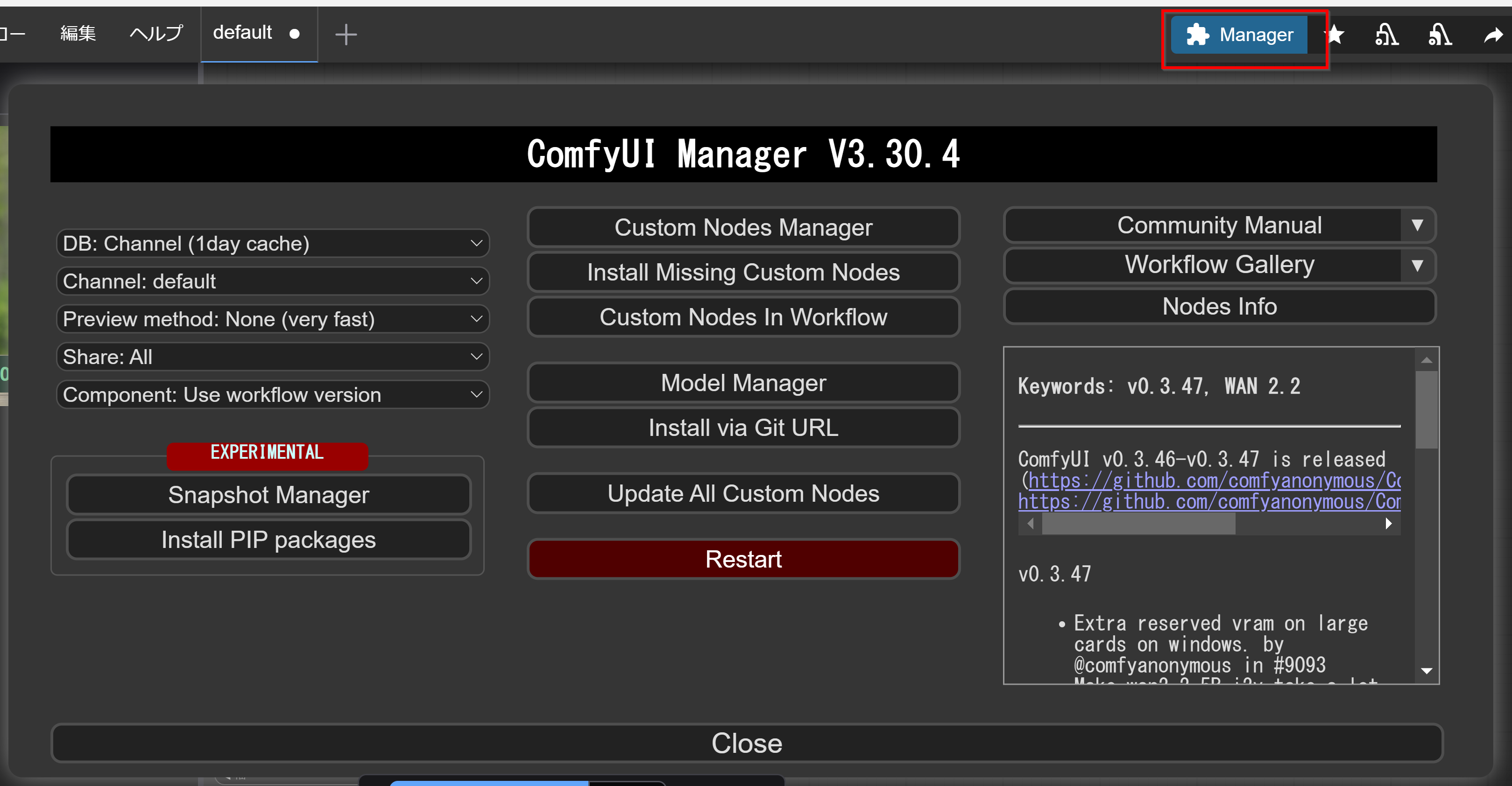Viewport: 1512px width, 786px height.
Task: Click the 'ComfyUI Manager V3.30.4' title
Action: [743, 154]
